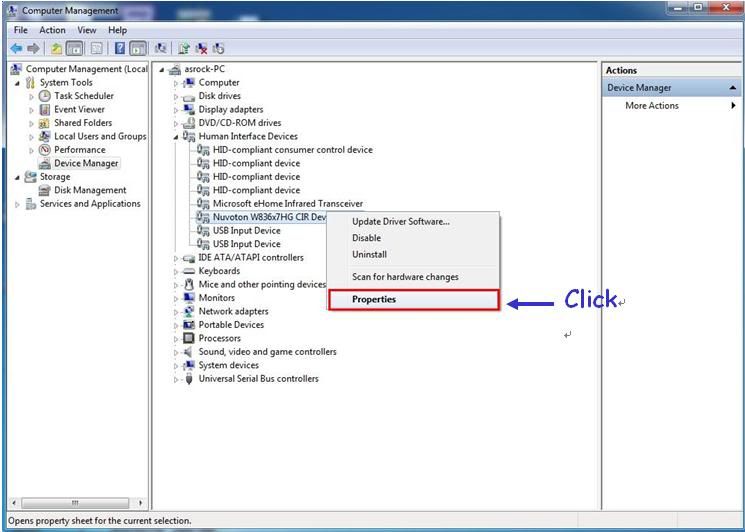
Task: Click the blue Help question mark icon
Action: [x=120, y=48]
